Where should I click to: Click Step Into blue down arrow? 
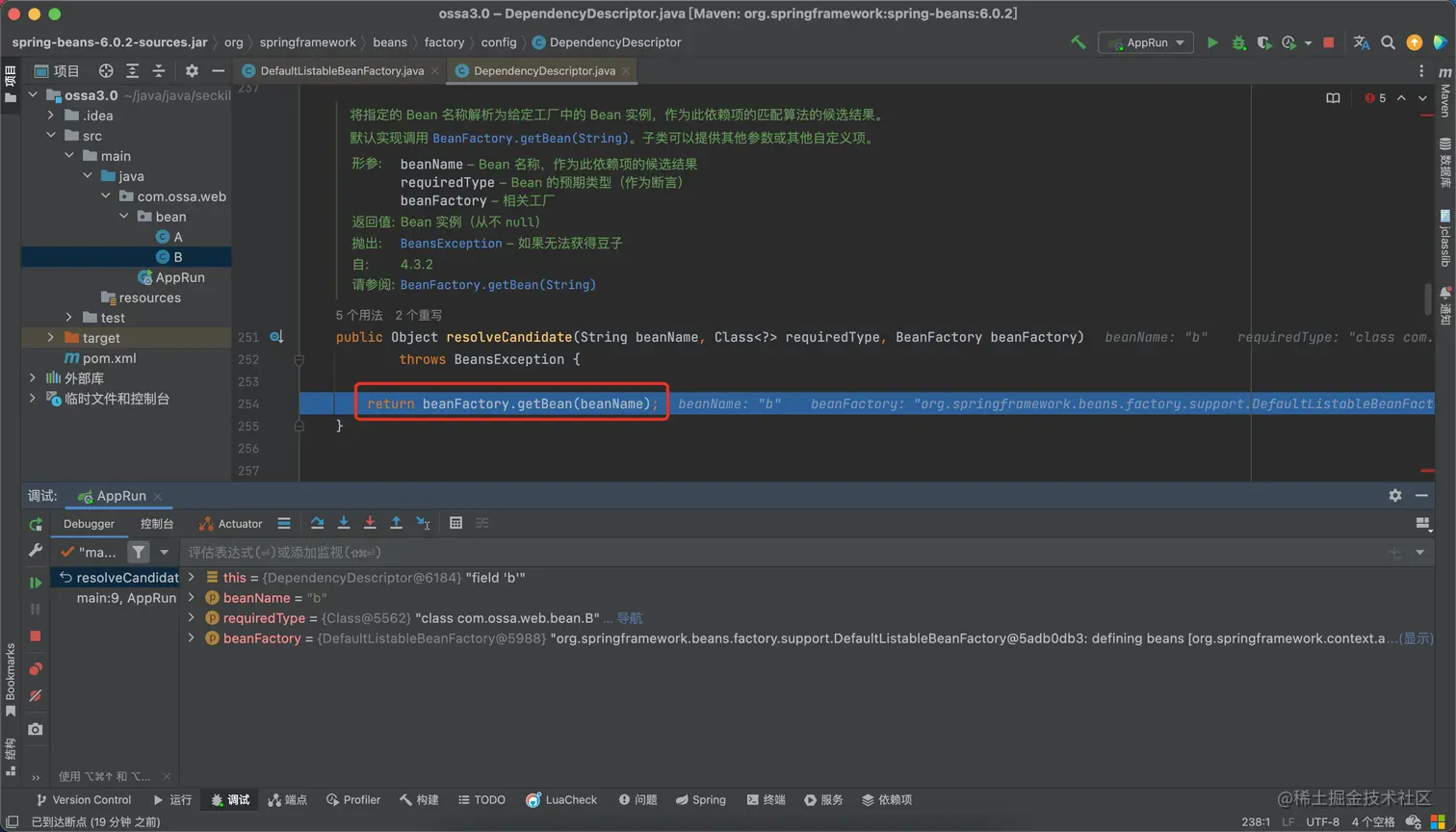[344, 523]
